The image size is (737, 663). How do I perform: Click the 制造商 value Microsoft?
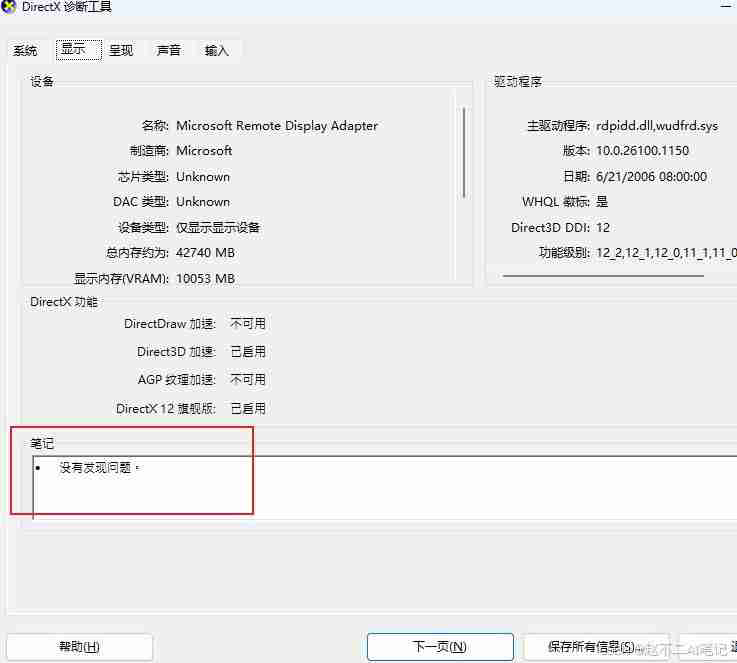(204, 151)
